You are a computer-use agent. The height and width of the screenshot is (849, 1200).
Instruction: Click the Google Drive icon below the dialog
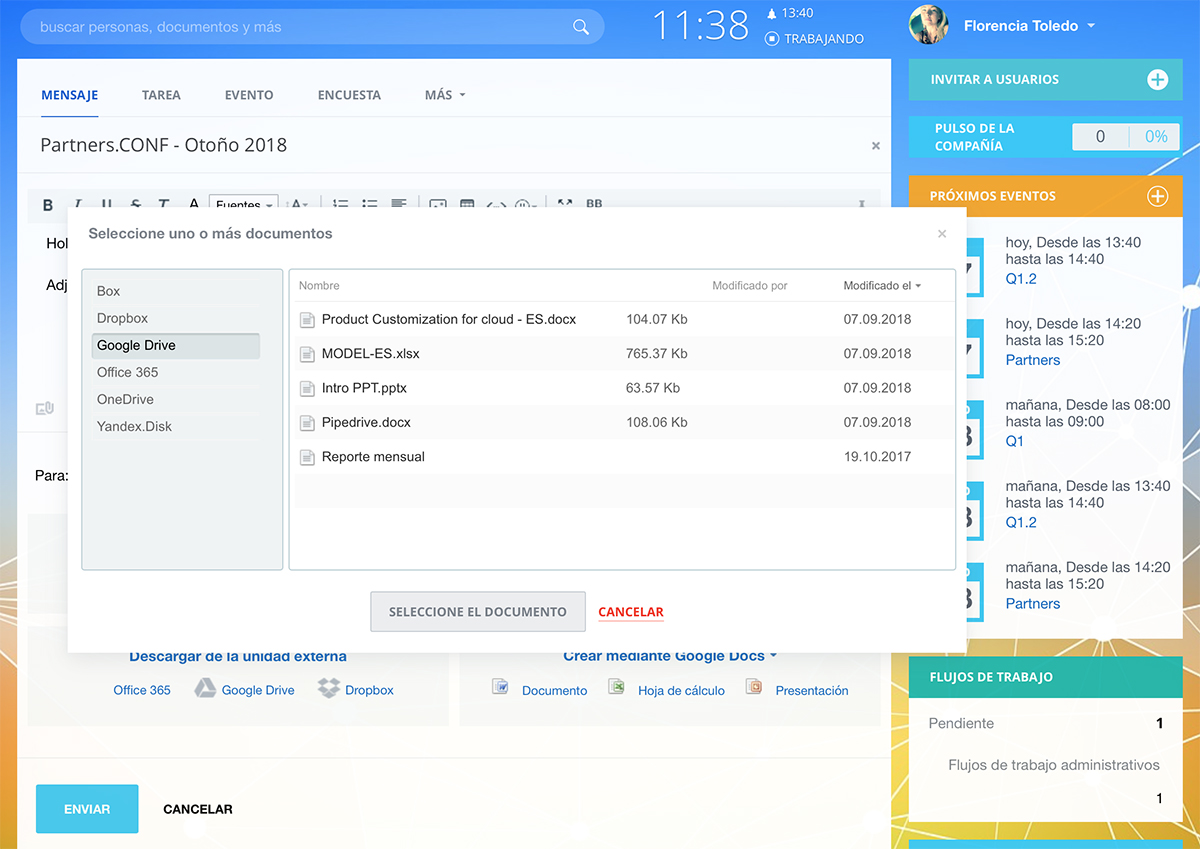pyautogui.click(x=205, y=688)
